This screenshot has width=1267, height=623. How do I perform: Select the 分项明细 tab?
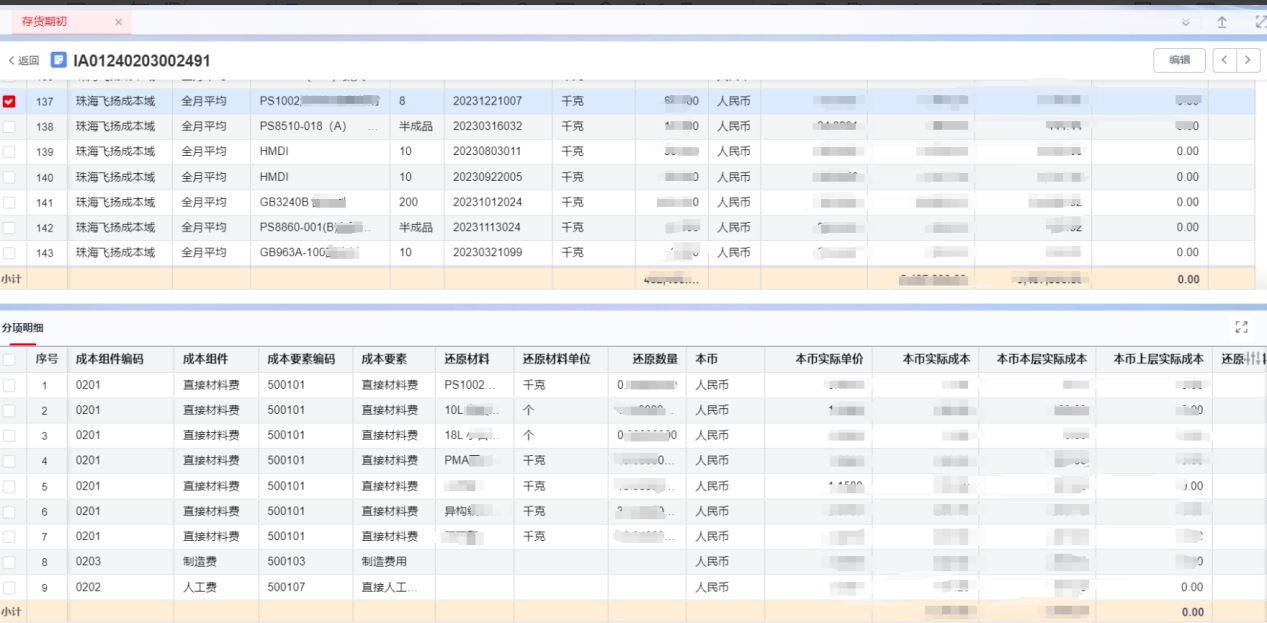tap(21, 328)
